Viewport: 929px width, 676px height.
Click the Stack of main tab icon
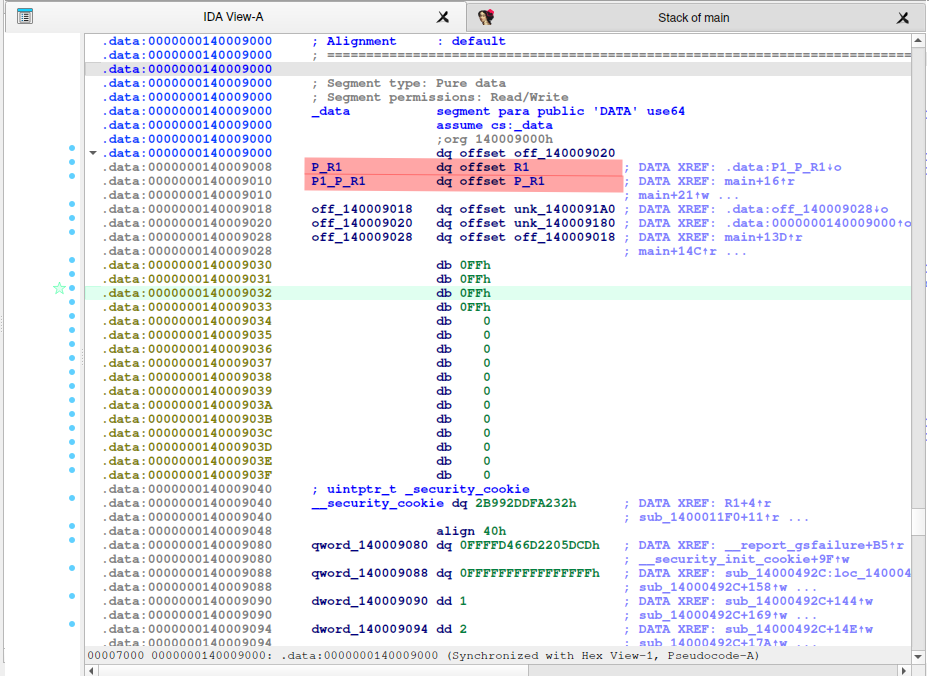[487, 17]
